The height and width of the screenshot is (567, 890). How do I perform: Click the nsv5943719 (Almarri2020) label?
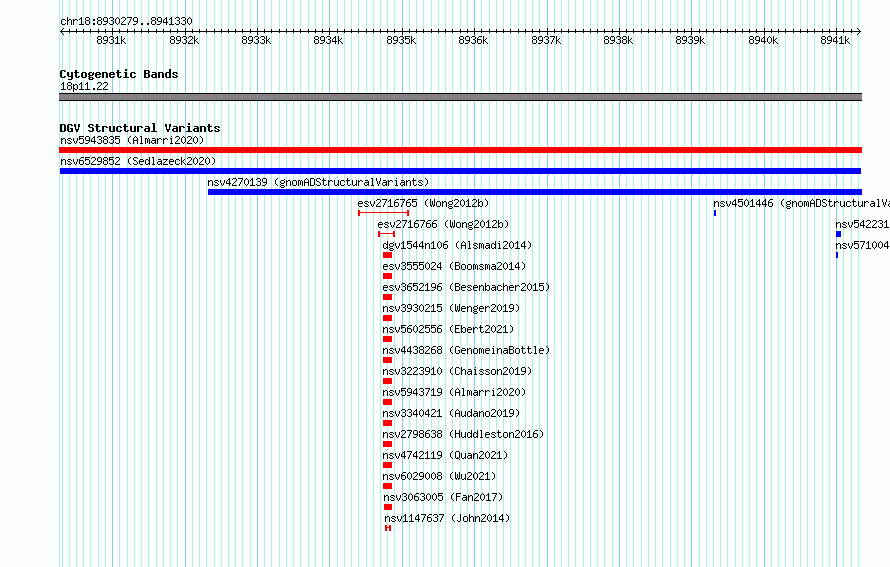pyautogui.click(x=454, y=392)
